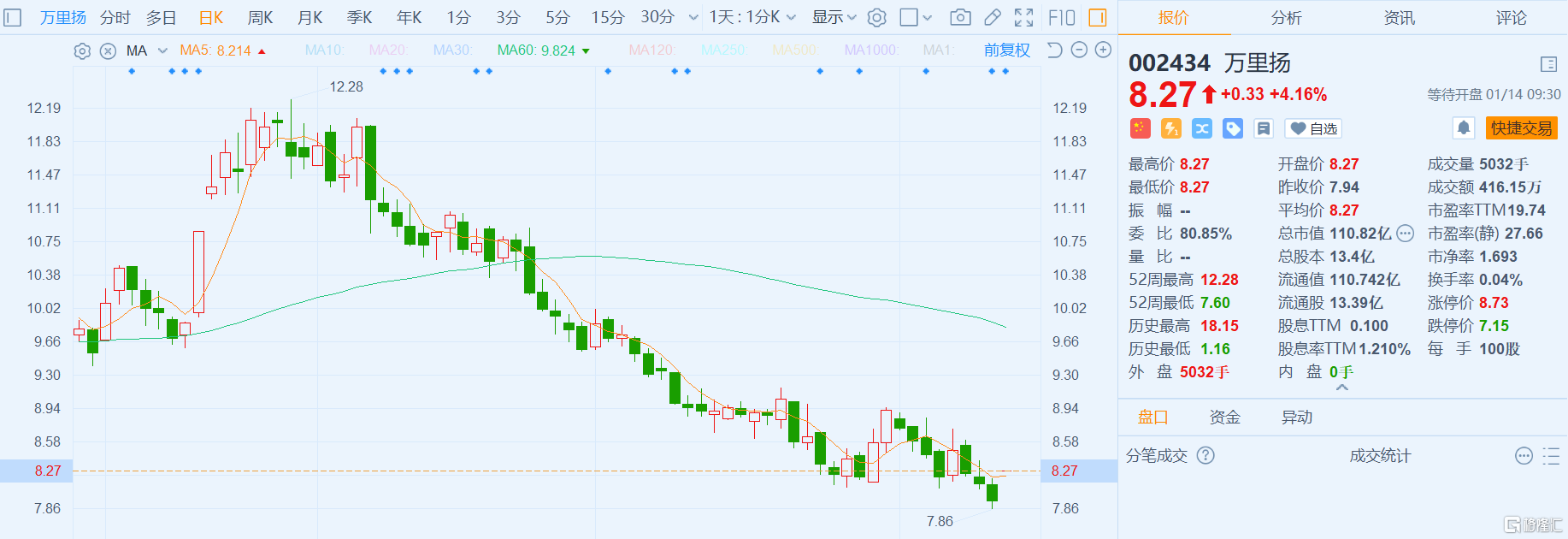The height and width of the screenshot is (539, 1568).
Task: Toggle MA250 indicator line
Action: (x=723, y=50)
